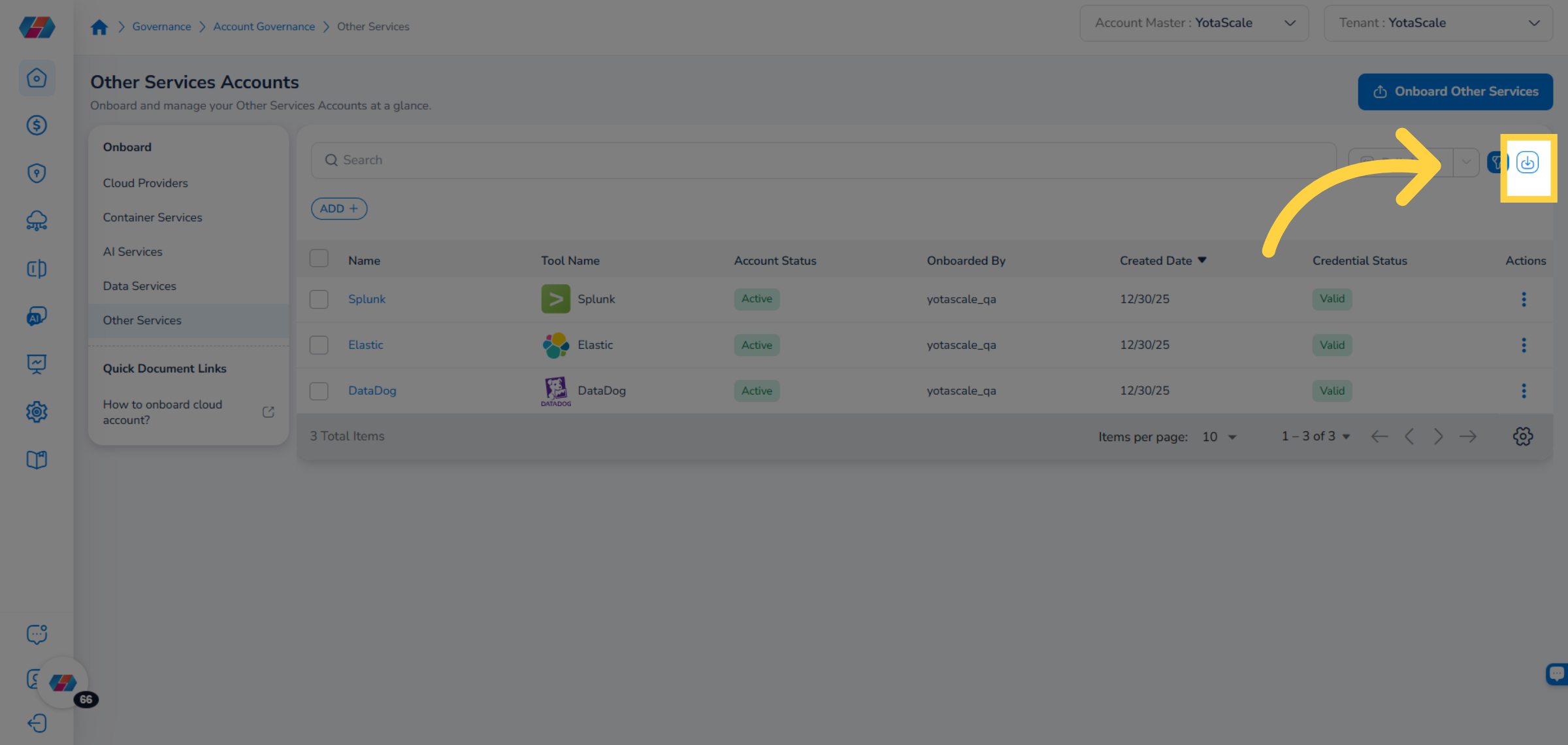The height and width of the screenshot is (745, 1568).
Task: Select the header checkbox to choose all rows
Action: coord(319,258)
